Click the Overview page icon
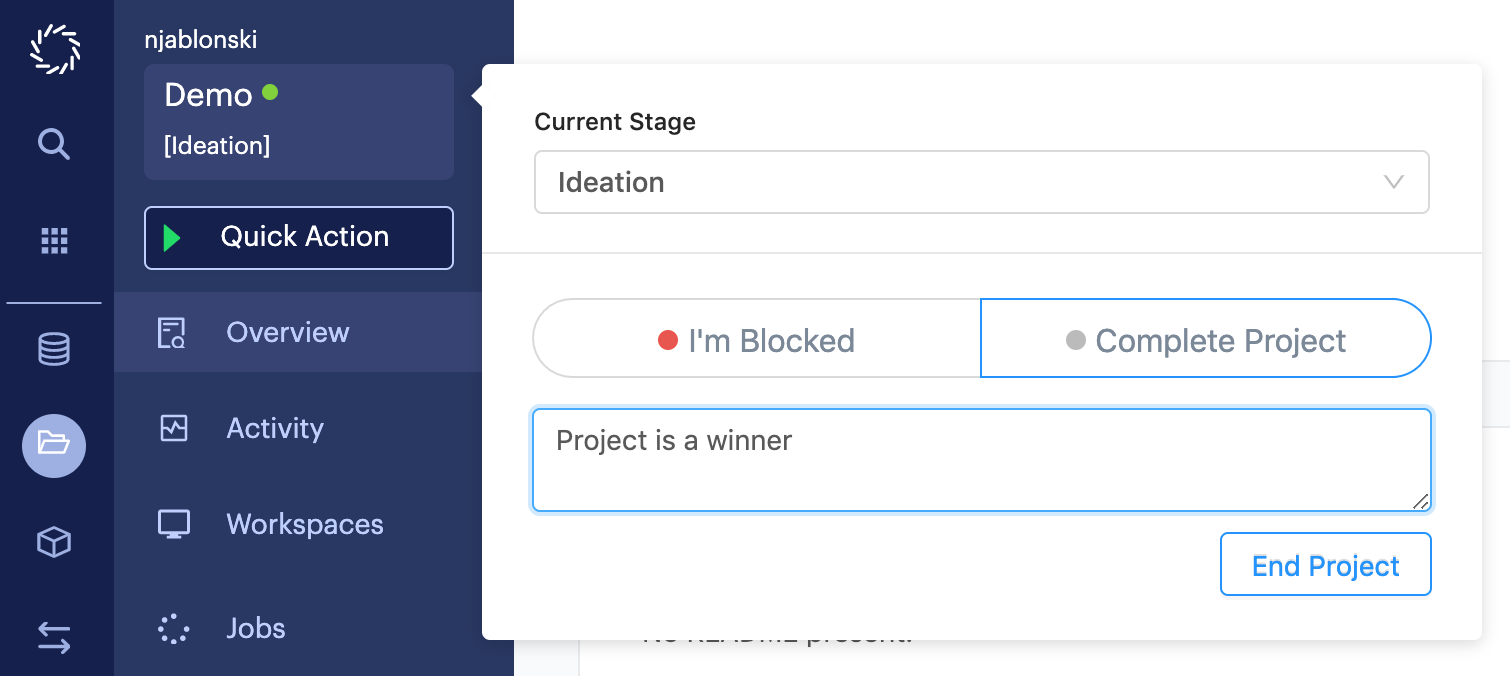 click(x=174, y=331)
